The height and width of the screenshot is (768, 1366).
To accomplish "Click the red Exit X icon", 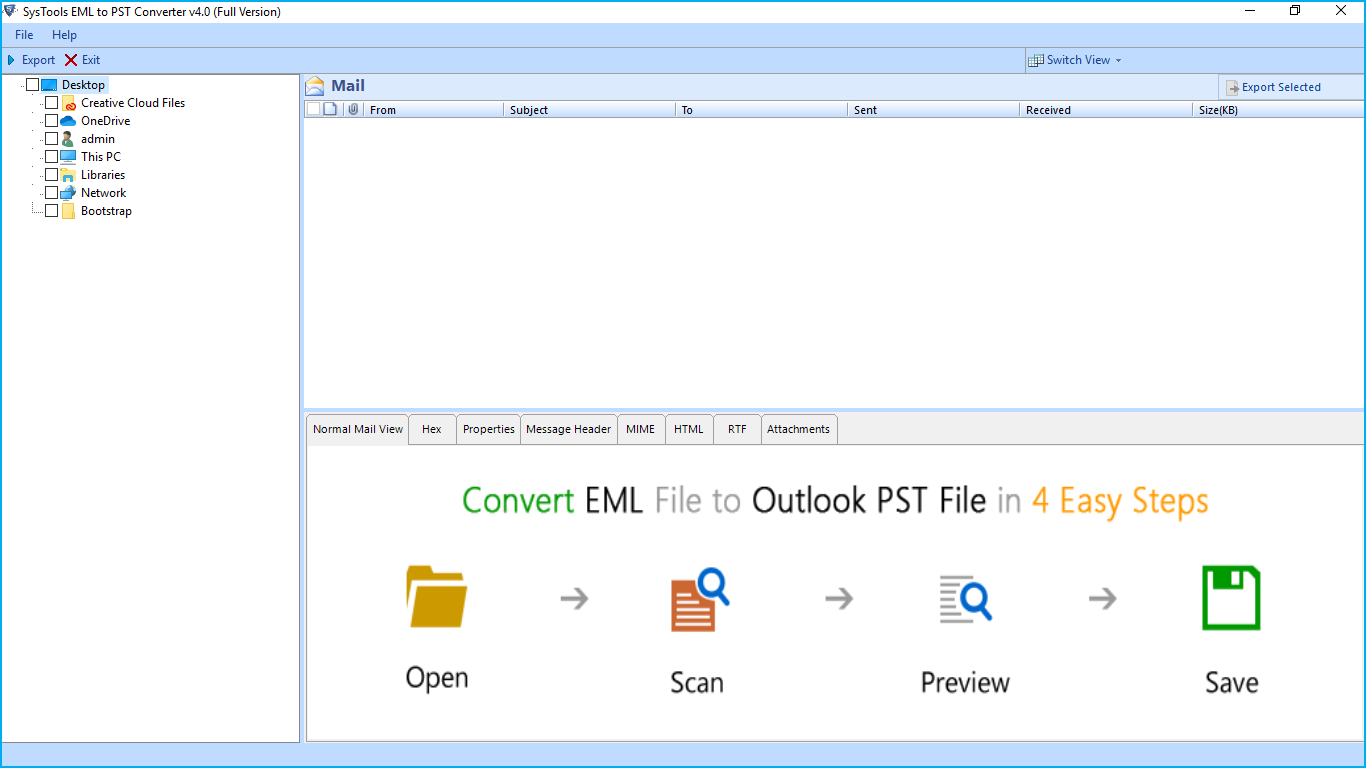I will click(x=71, y=60).
